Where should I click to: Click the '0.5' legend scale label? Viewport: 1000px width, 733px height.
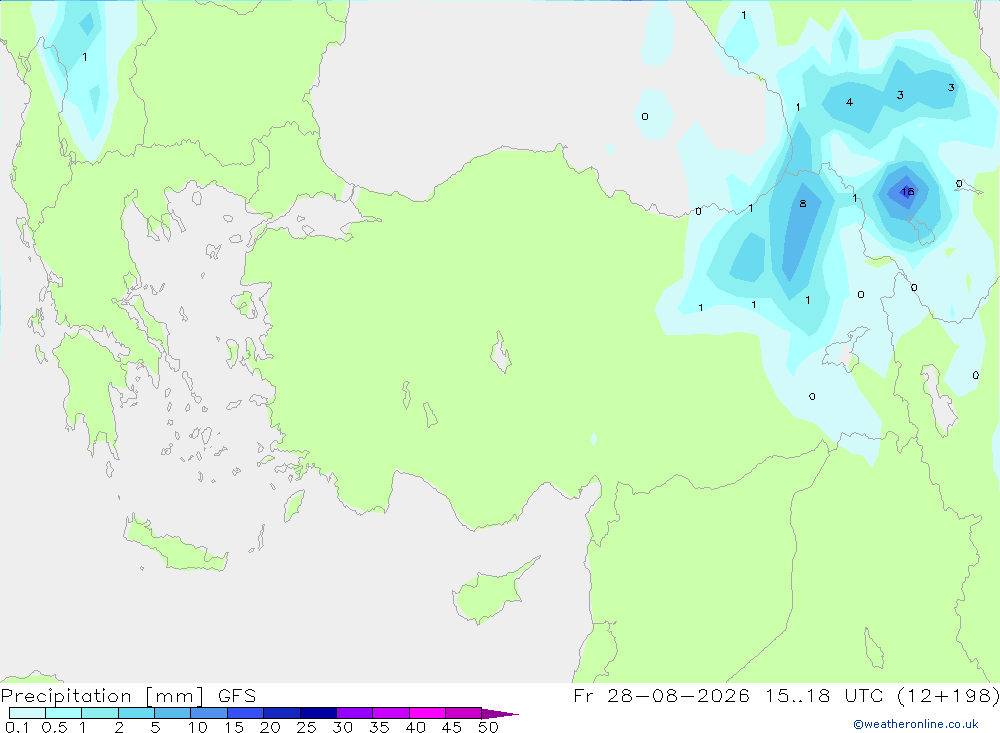pyautogui.click(x=54, y=727)
